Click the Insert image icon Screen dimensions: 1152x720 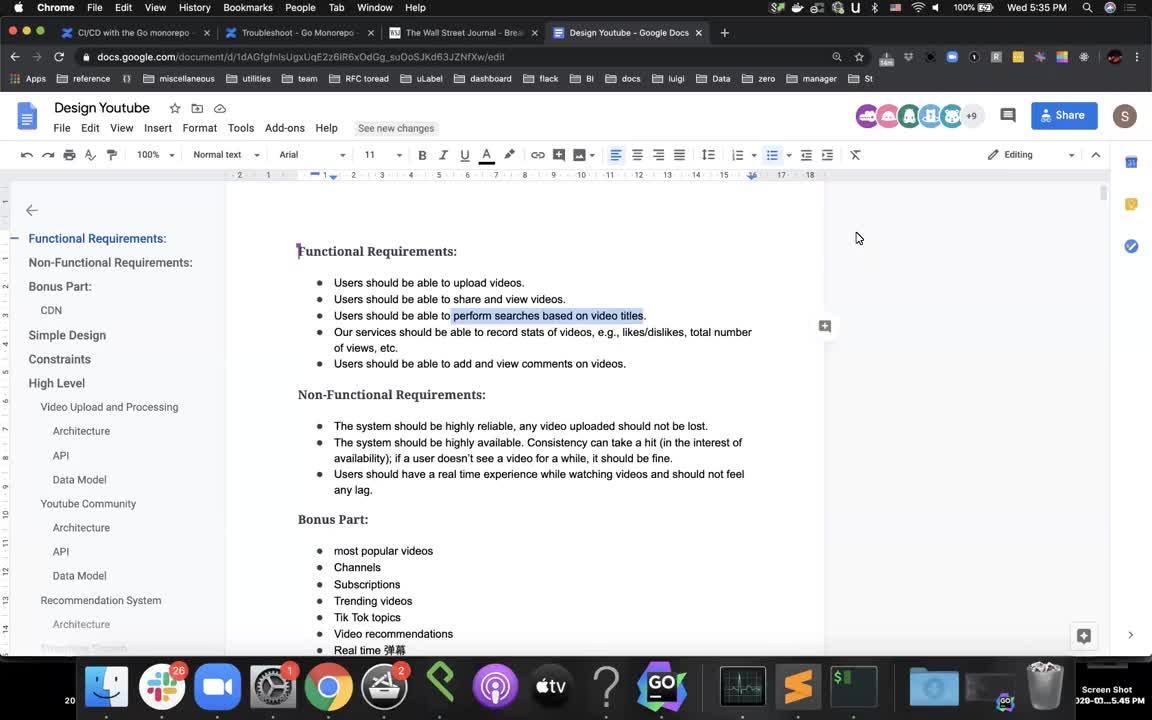click(580, 155)
